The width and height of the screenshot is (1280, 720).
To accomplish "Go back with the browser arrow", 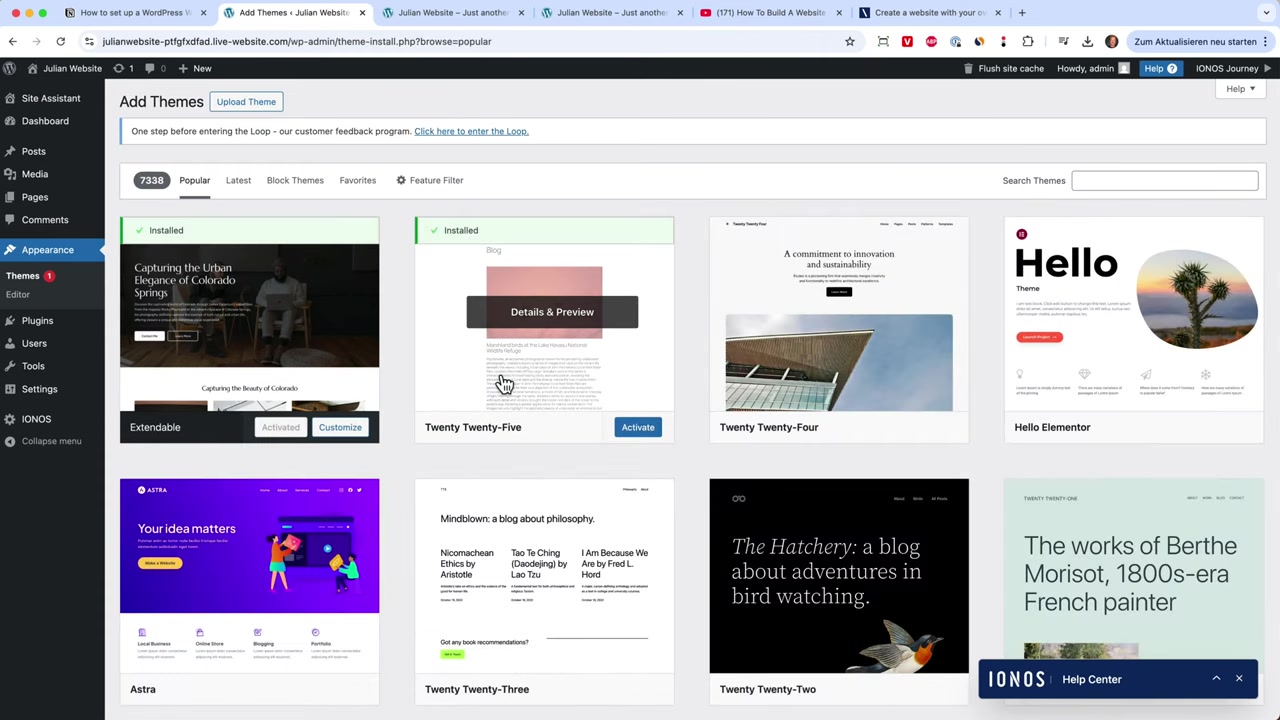I will [13, 42].
